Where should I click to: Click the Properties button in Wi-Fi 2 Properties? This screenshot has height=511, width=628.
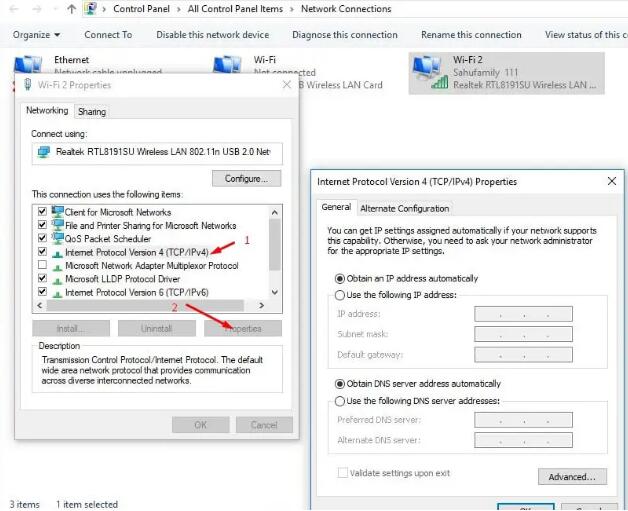coord(243,329)
